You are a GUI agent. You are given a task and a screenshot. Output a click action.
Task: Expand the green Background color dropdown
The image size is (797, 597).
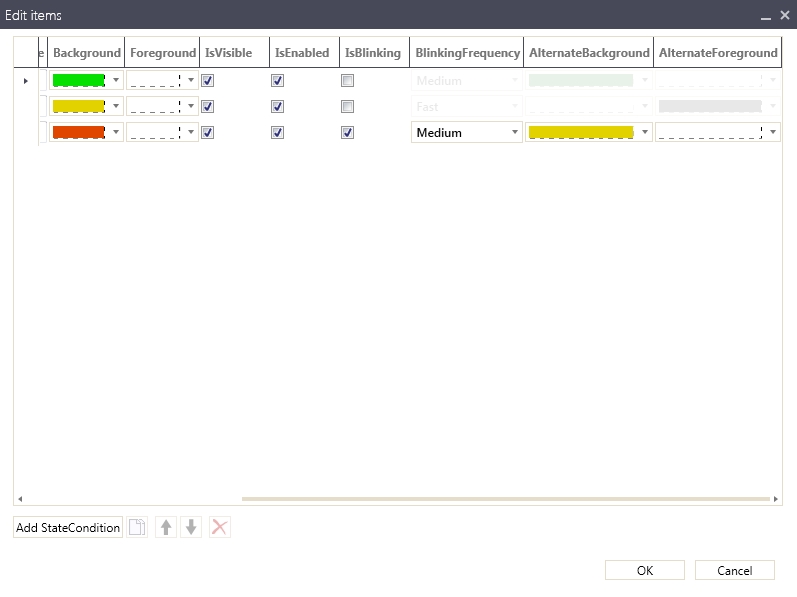point(116,81)
